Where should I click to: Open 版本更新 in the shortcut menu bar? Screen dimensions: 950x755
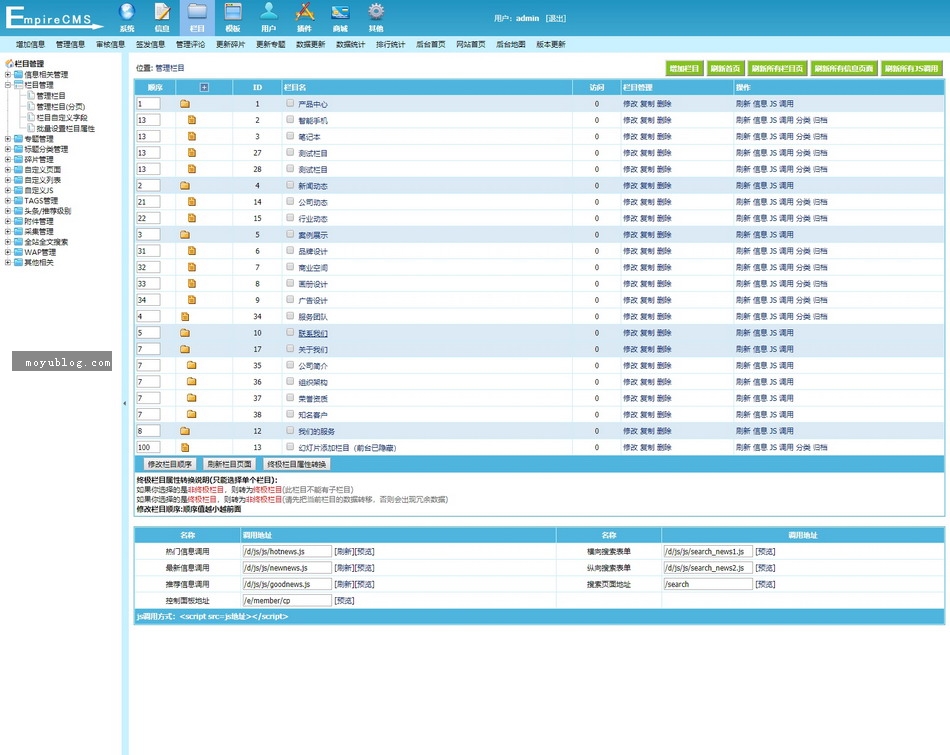[550, 44]
